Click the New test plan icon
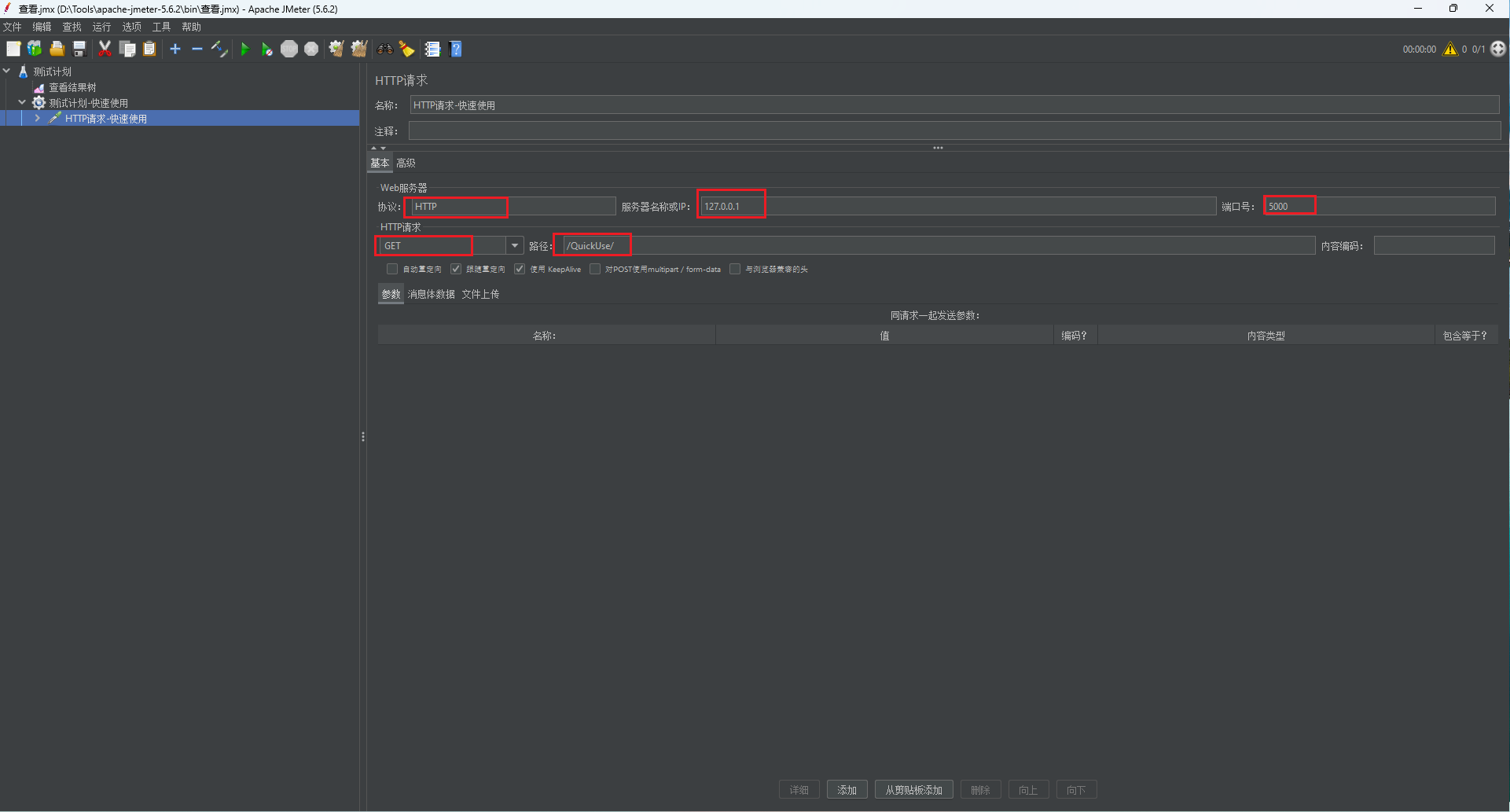This screenshot has height=812, width=1510. click(x=13, y=49)
